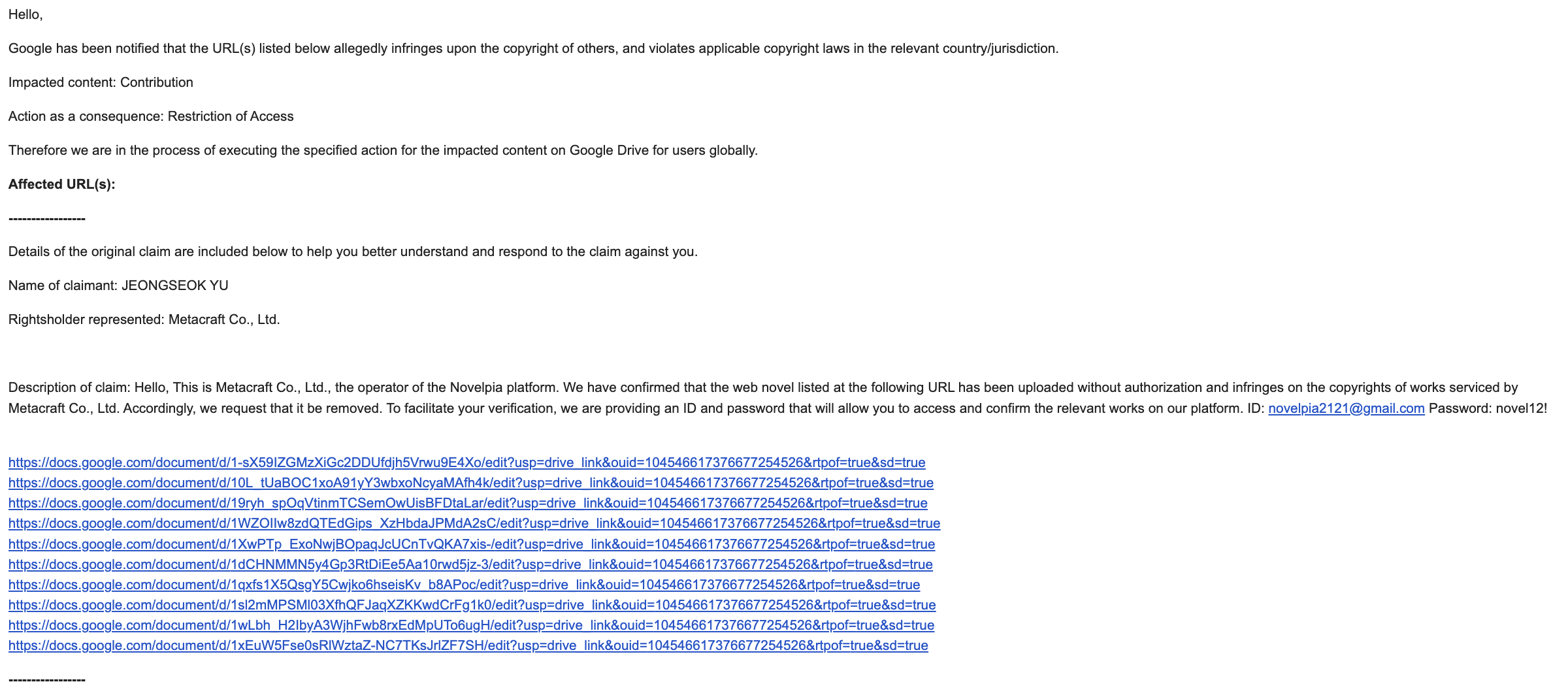Image resolution: width=1568 pixels, height=682 pixels.
Task: Click 'Name of claimant: JEONGSEOK YU' line
Action: click(x=118, y=285)
